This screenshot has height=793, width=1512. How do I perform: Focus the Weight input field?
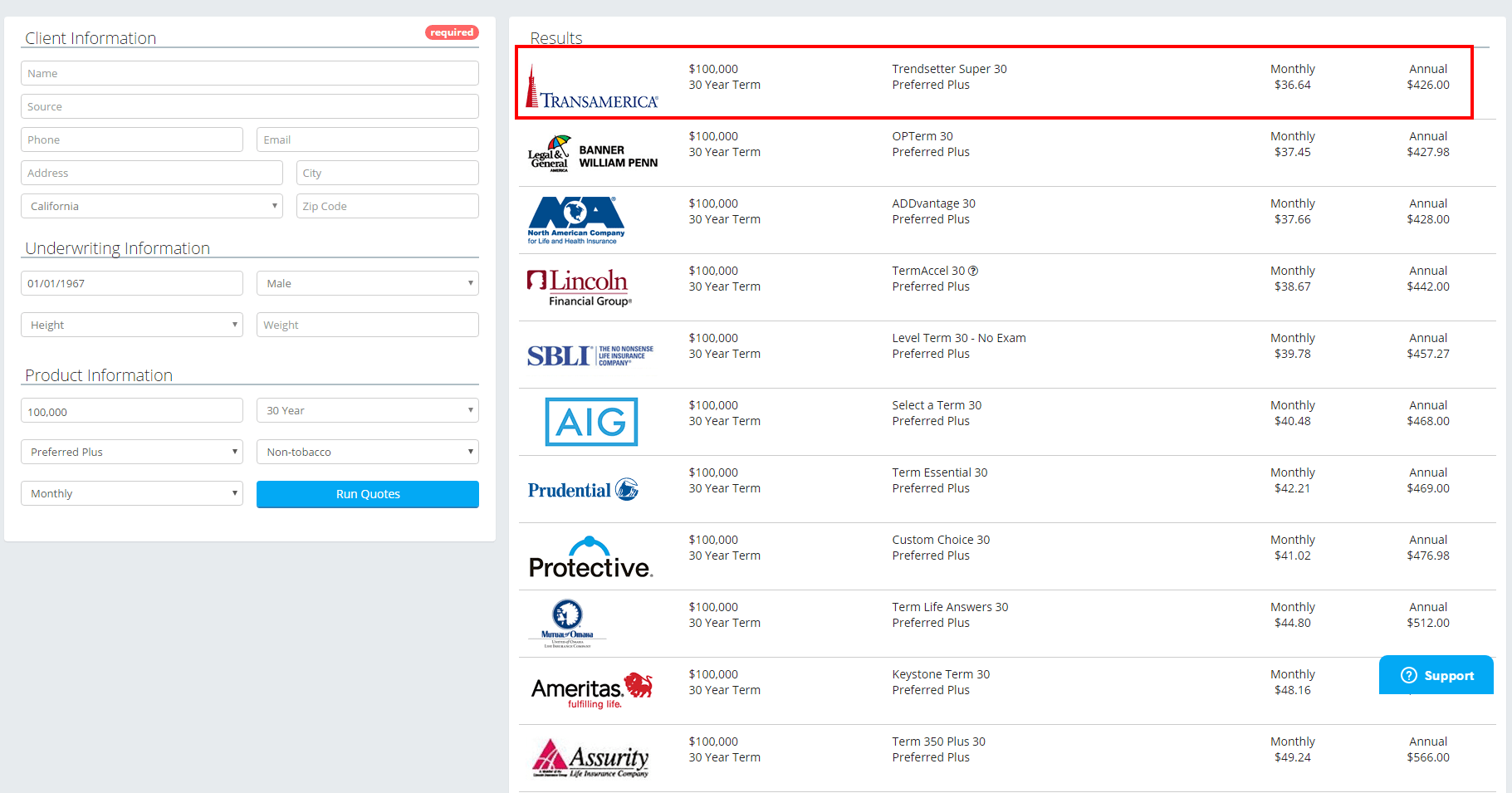click(x=368, y=325)
